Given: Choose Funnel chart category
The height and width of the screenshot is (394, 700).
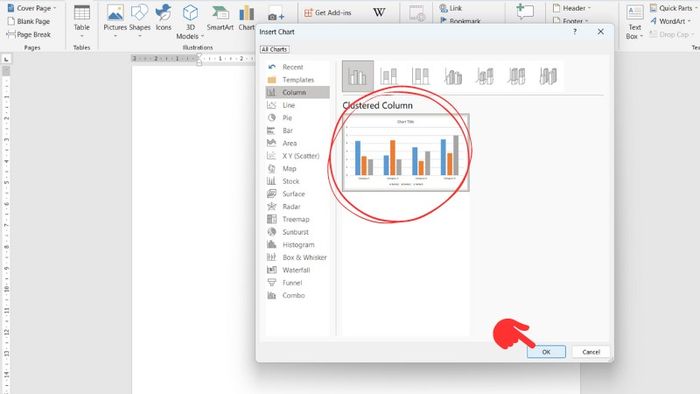Looking at the screenshot, I should 297,283.
